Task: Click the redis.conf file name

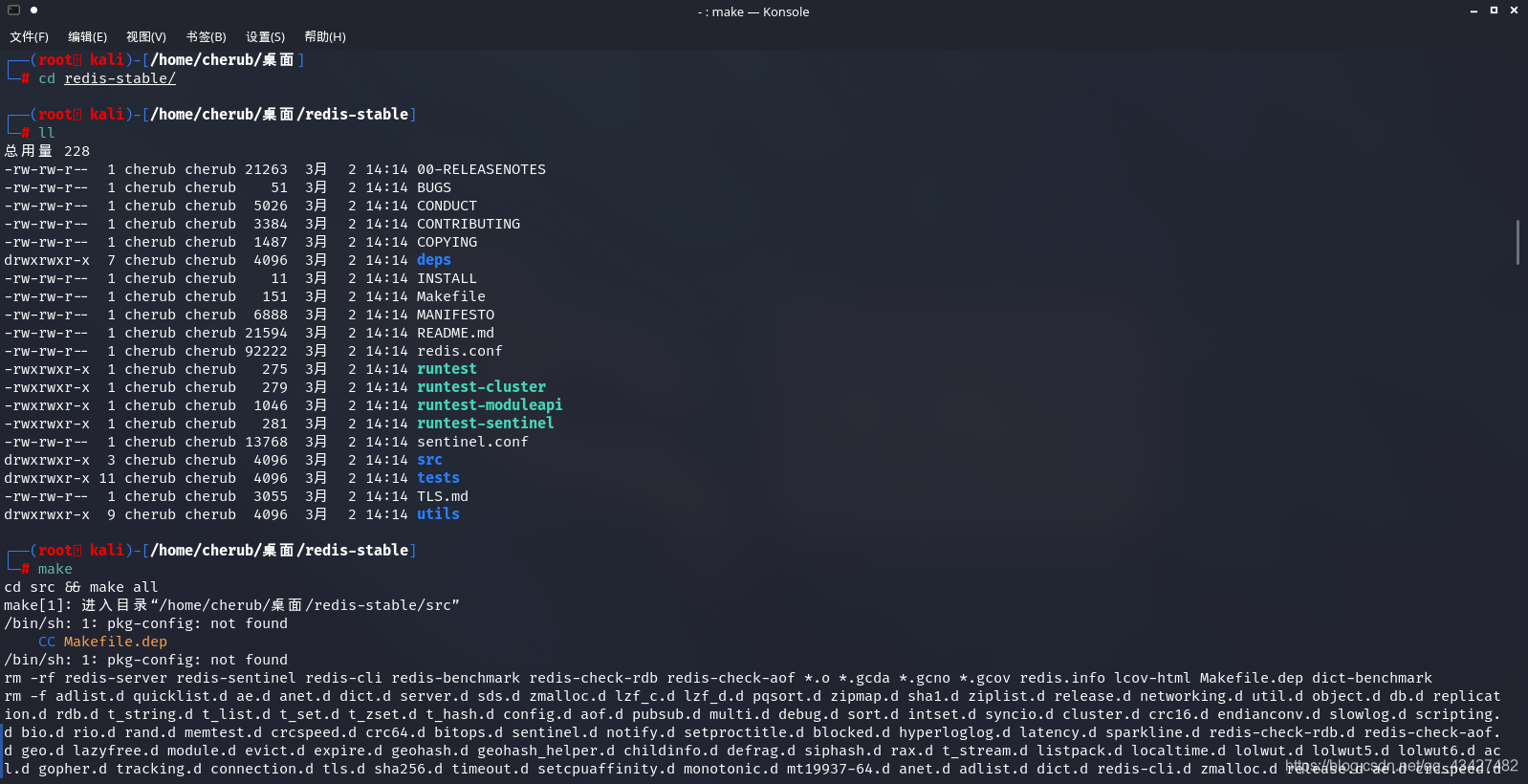Action: click(x=460, y=351)
